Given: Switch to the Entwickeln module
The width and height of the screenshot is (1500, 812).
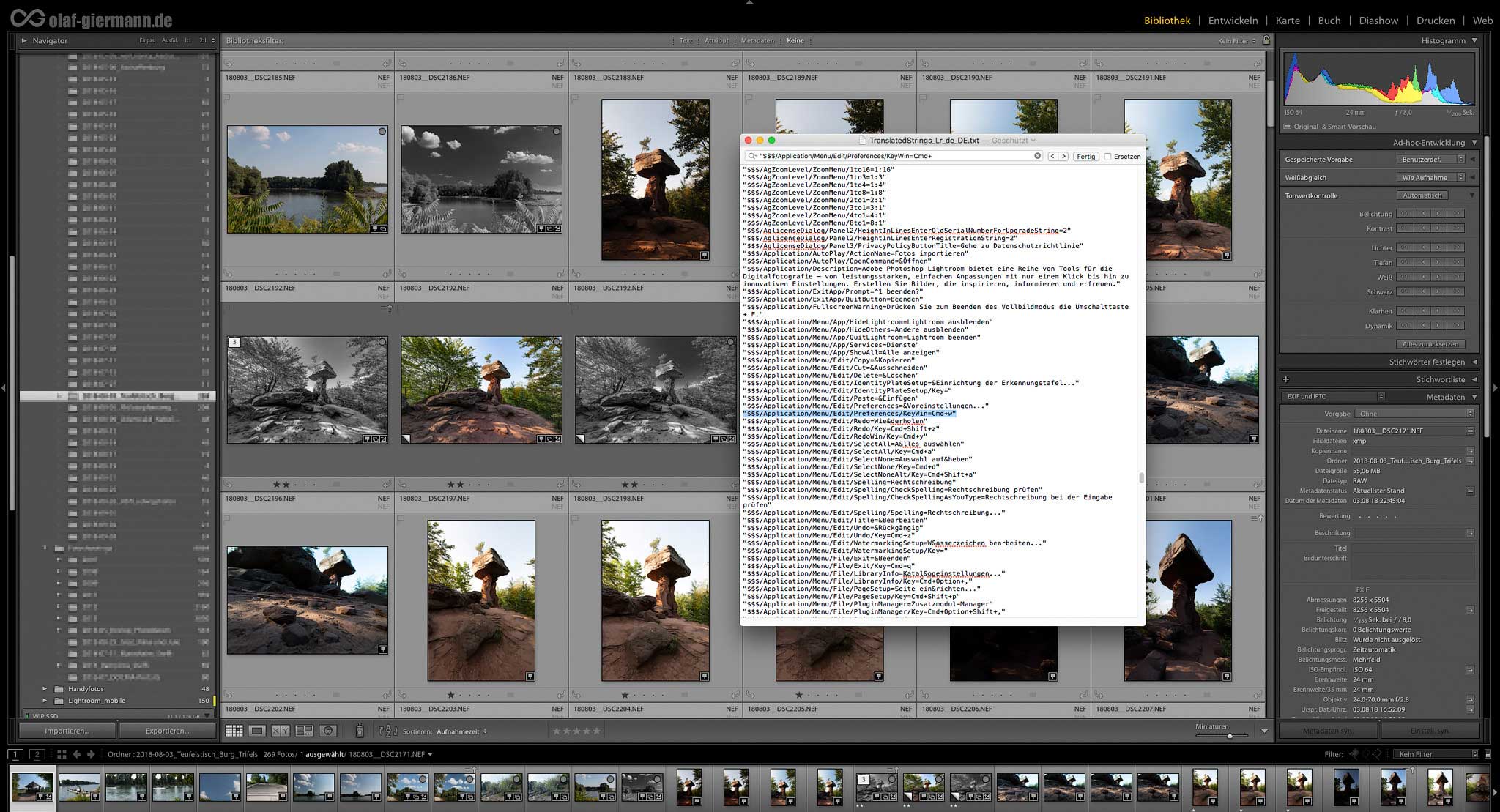Looking at the screenshot, I should (x=1233, y=21).
